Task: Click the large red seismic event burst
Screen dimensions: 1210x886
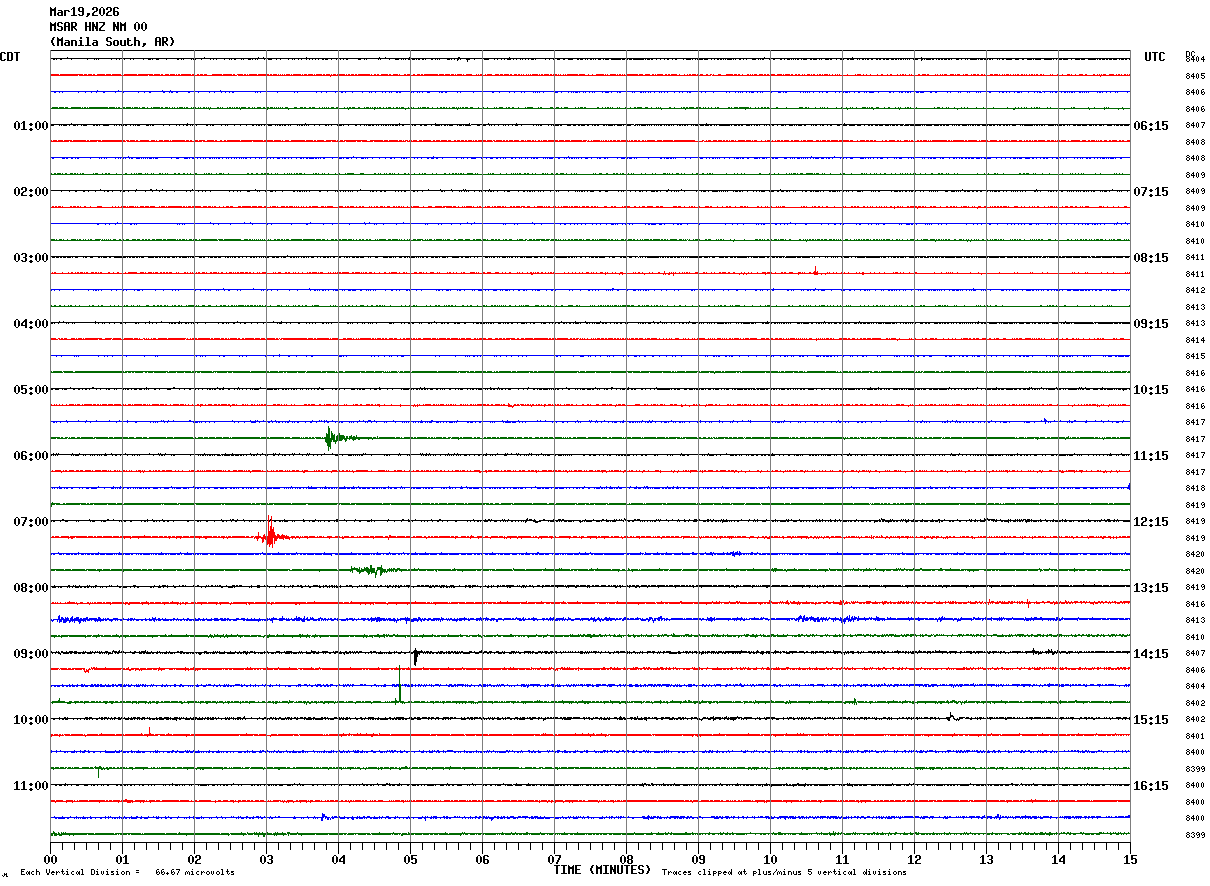Action: coord(270,536)
